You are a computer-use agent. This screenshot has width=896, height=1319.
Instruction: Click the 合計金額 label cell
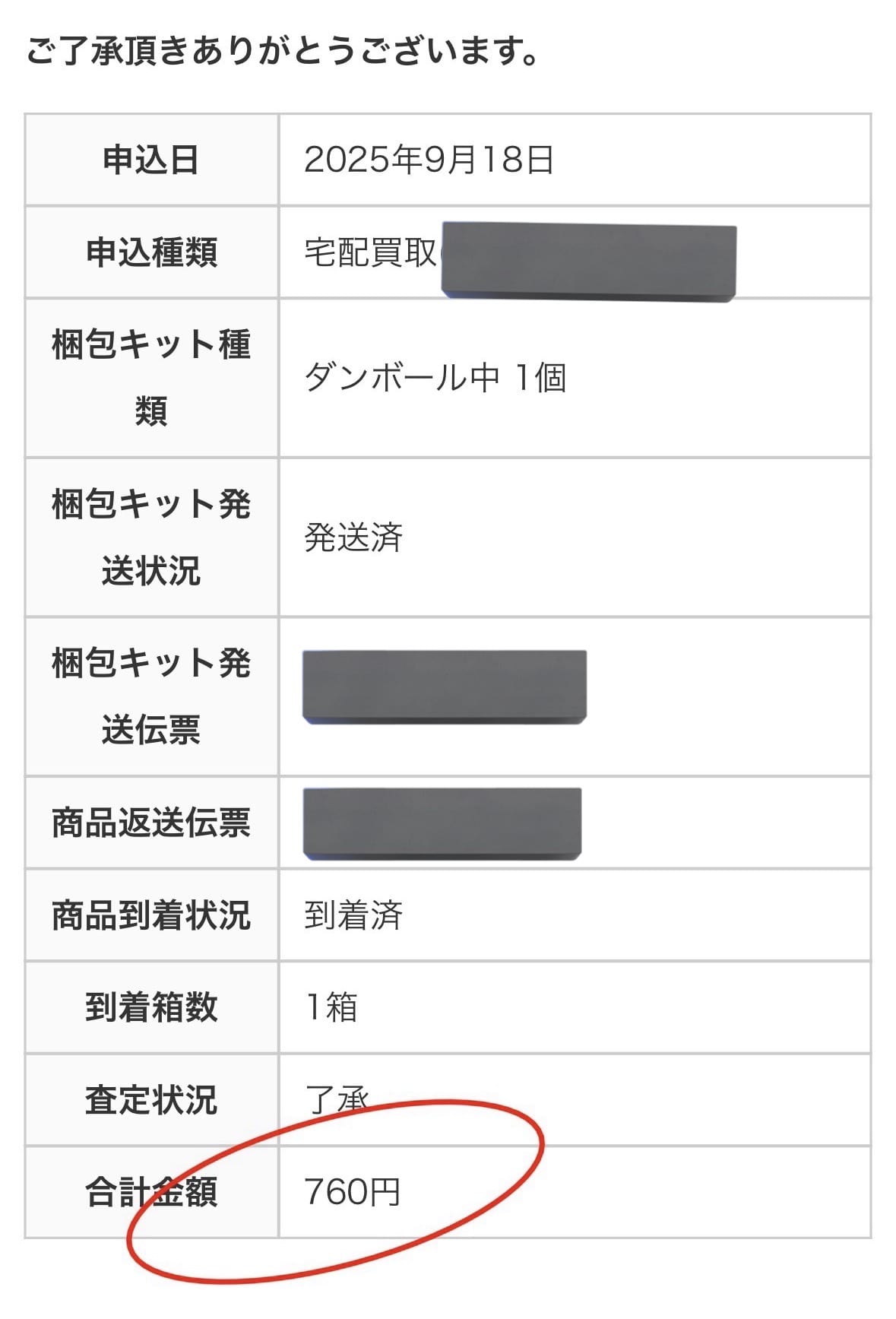(151, 1192)
